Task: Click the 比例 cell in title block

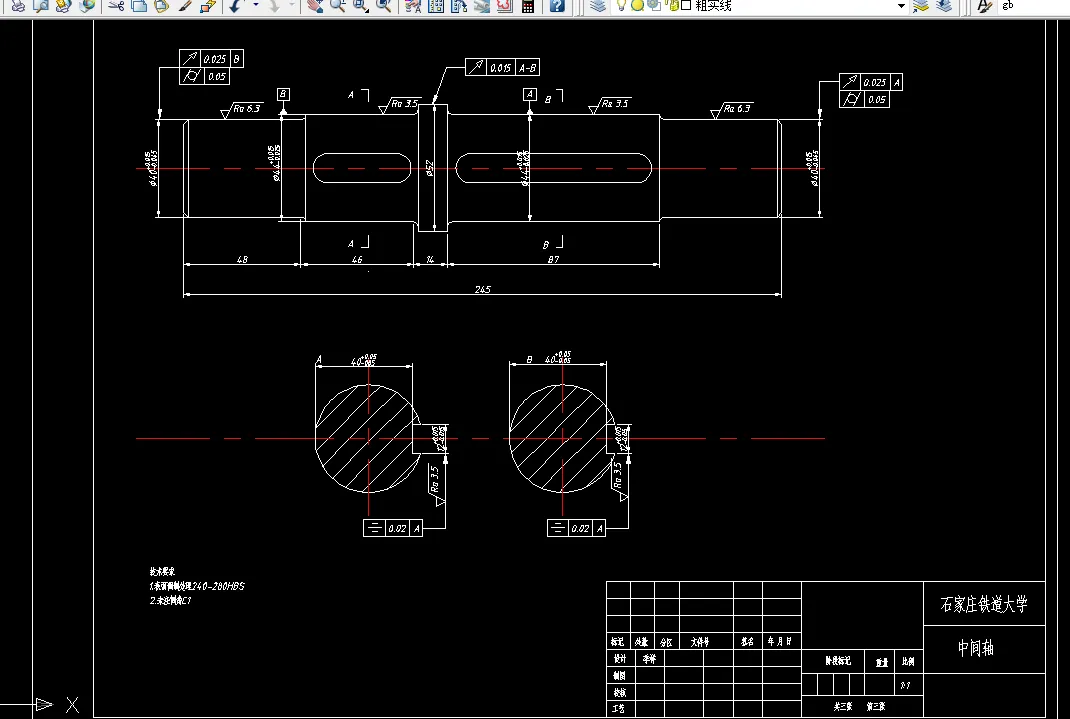Action: coord(908,661)
